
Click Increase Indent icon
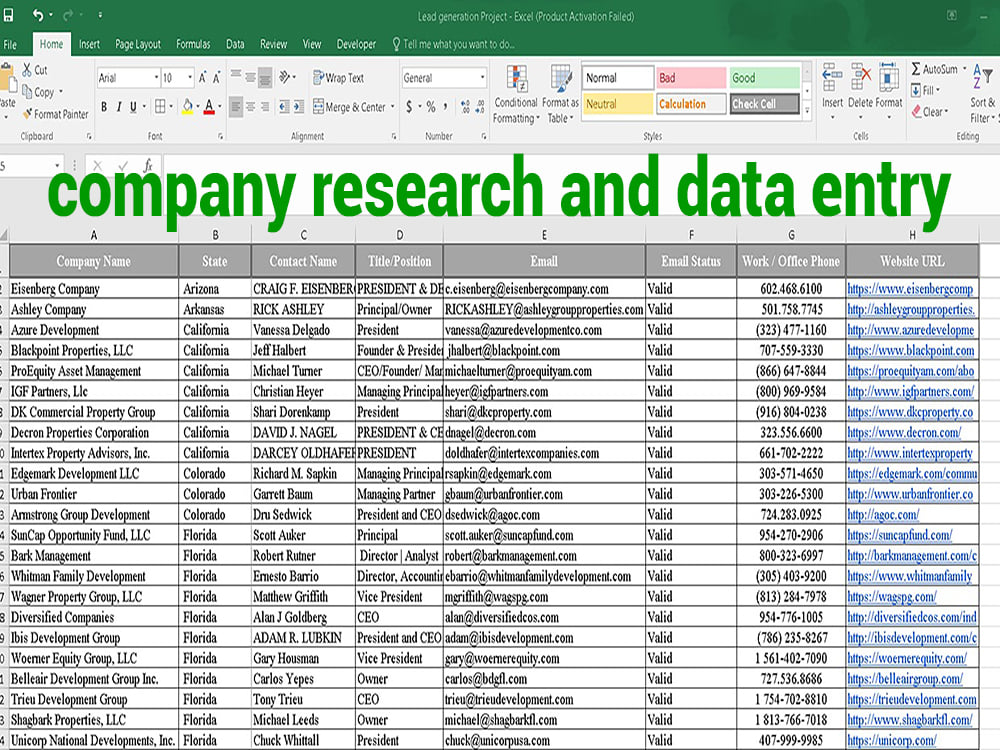299,107
